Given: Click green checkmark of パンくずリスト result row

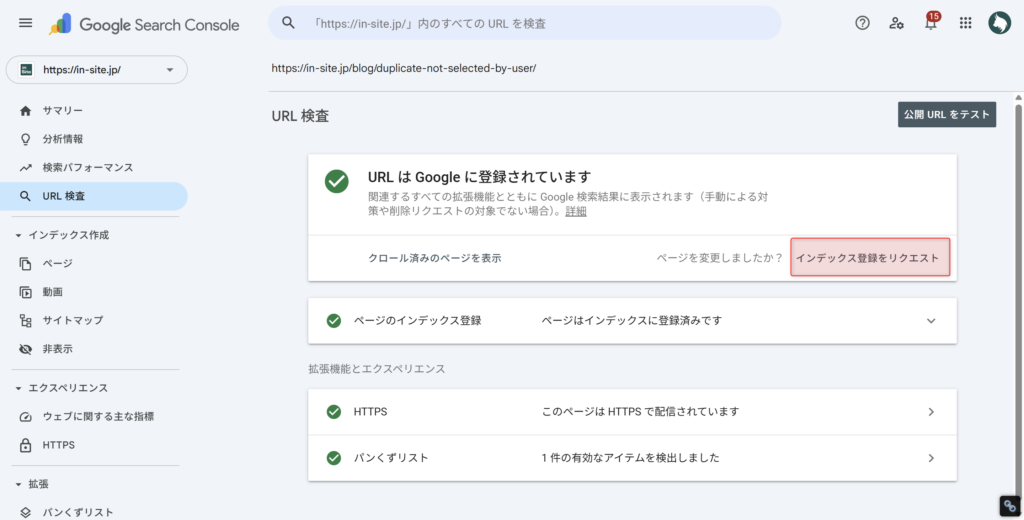Looking at the screenshot, I should click(334, 458).
